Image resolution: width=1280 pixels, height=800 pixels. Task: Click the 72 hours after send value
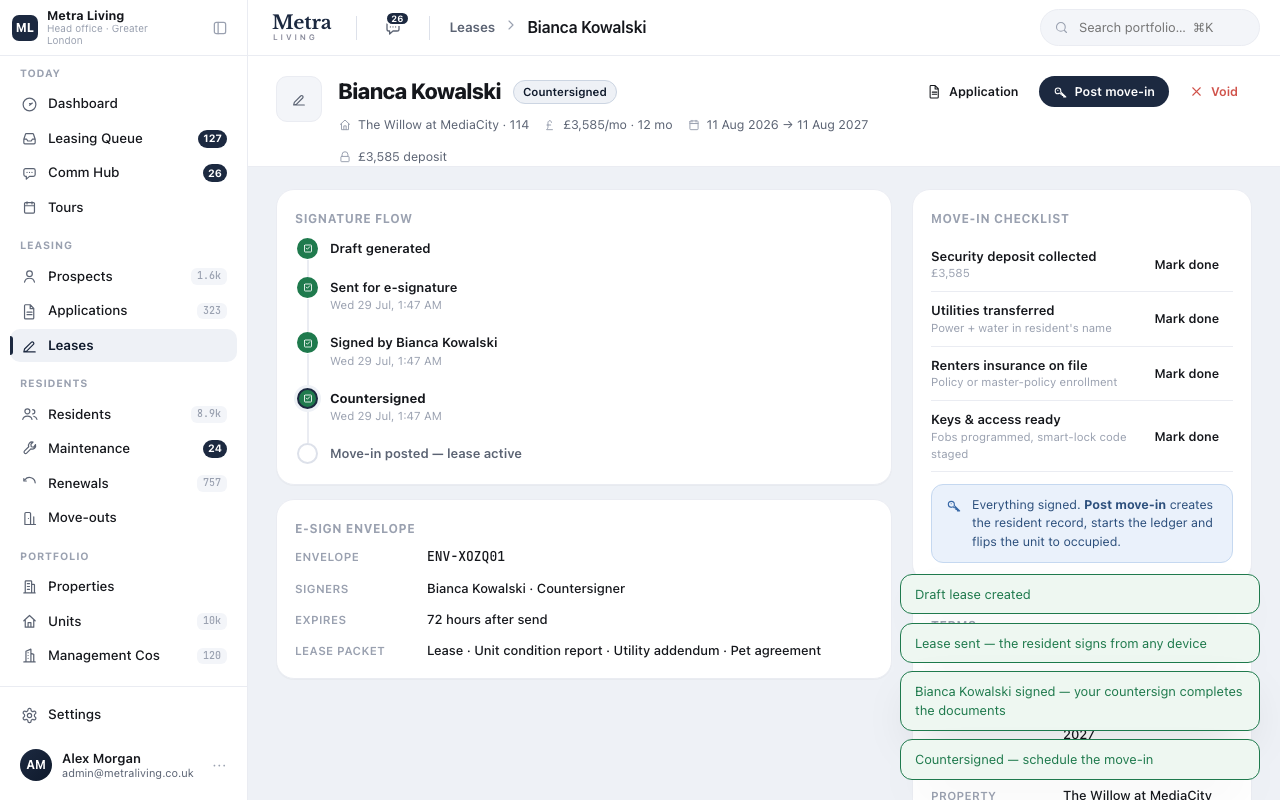tap(487, 620)
